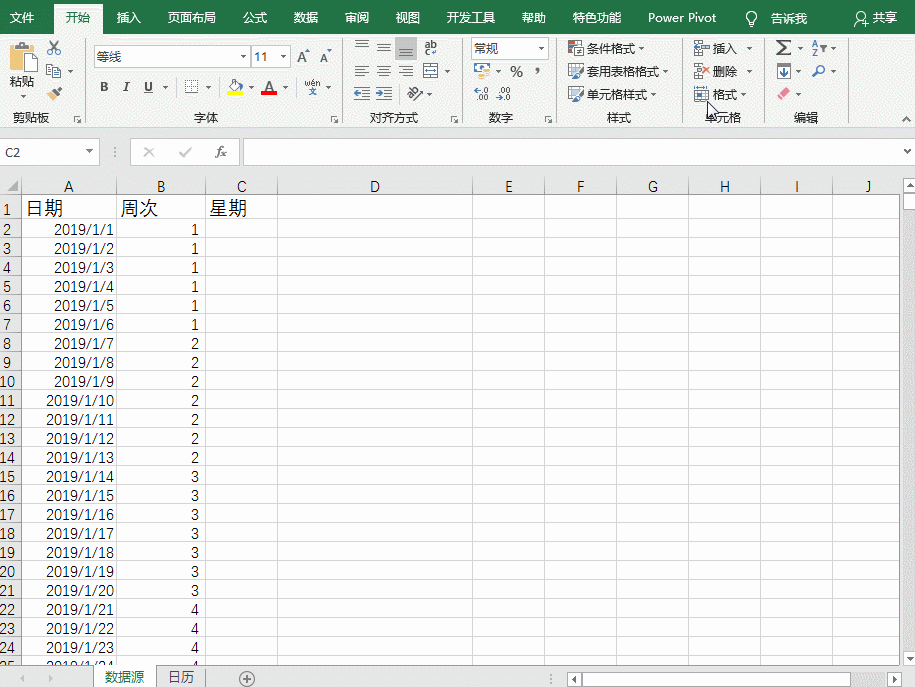Open 条件格式 conditional formatting menu
This screenshot has height=687, width=915.
point(606,48)
